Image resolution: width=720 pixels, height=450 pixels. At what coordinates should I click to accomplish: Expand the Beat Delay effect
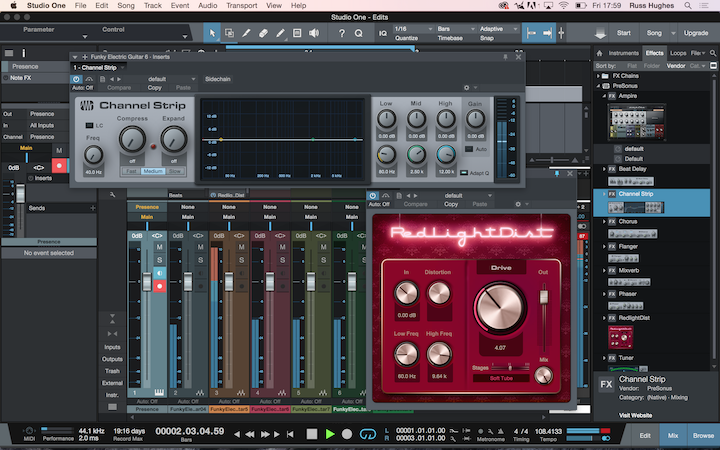pyautogui.click(x=604, y=169)
